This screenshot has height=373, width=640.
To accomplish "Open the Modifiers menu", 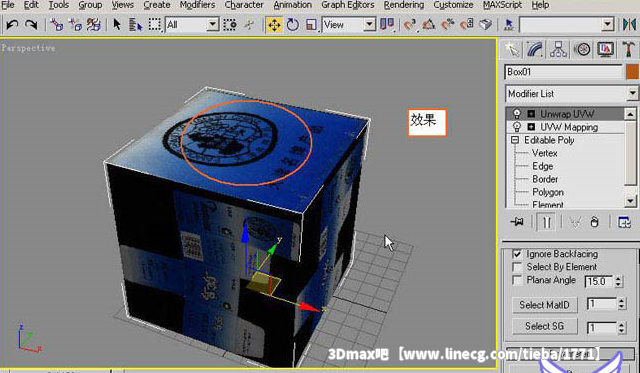I will click(x=197, y=5).
